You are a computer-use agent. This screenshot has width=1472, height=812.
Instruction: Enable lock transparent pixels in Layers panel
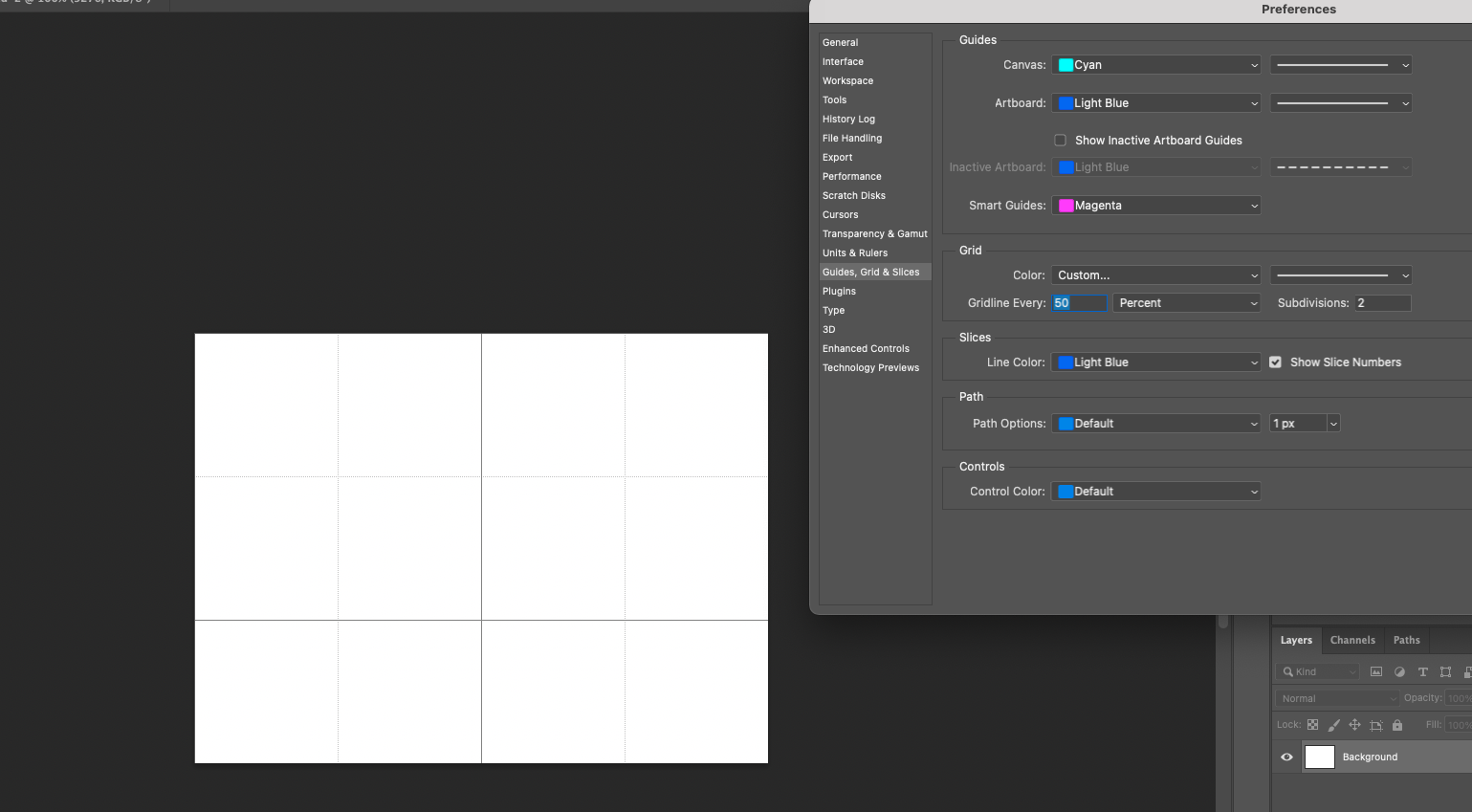click(x=1312, y=725)
